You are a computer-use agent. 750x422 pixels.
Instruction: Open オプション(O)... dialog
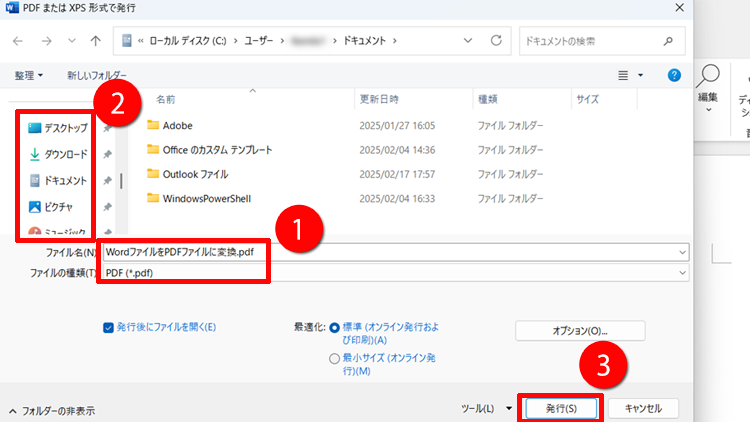tap(580, 331)
